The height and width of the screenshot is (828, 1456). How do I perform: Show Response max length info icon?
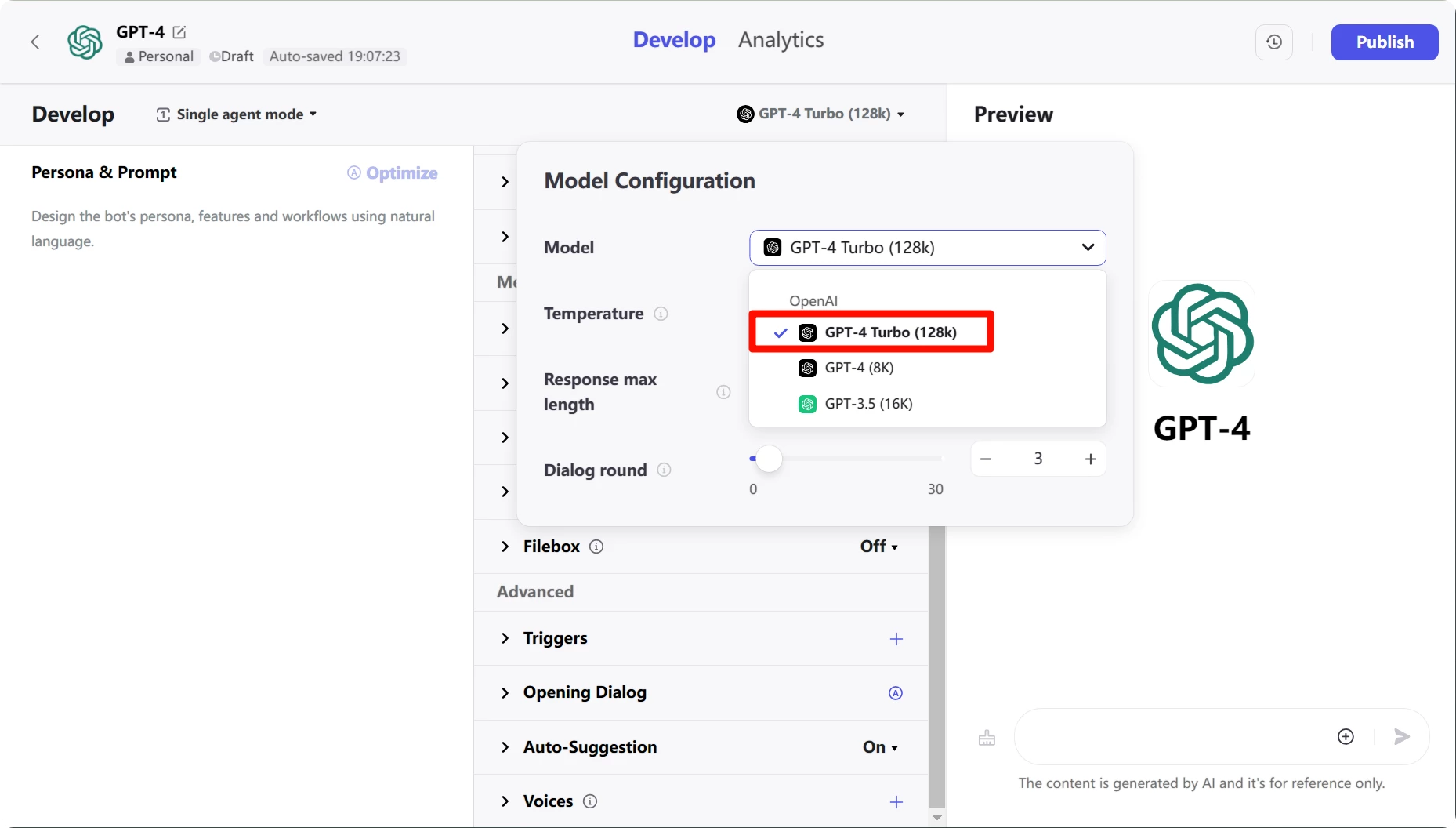coord(723,392)
